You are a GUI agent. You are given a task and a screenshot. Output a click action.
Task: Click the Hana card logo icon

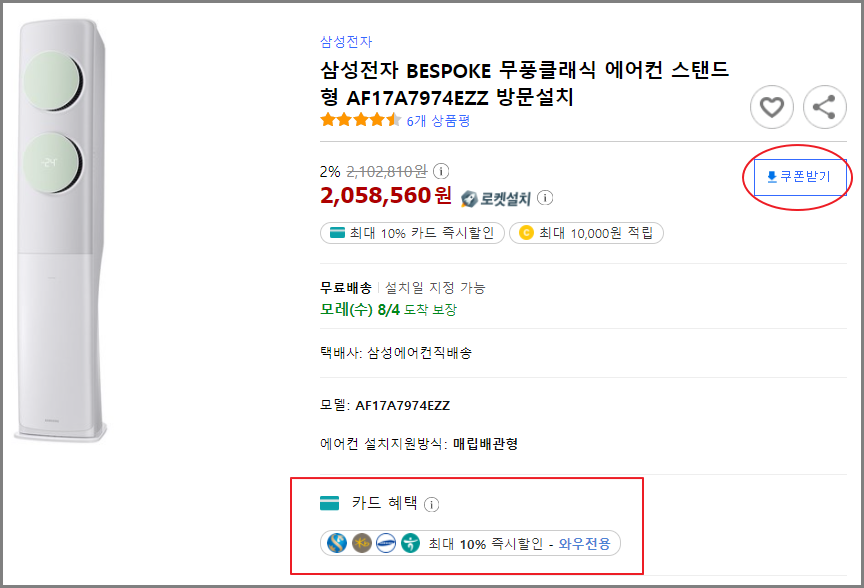pos(410,543)
